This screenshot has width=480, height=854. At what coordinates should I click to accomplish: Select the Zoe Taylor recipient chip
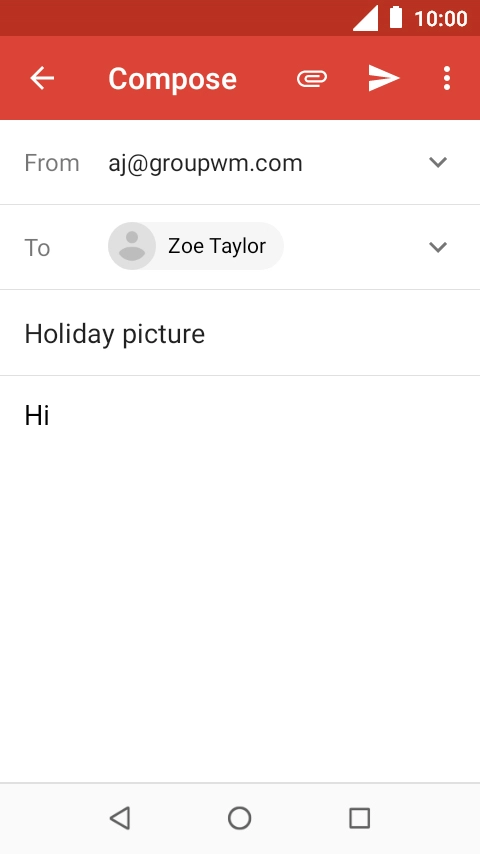(x=196, y=246)
